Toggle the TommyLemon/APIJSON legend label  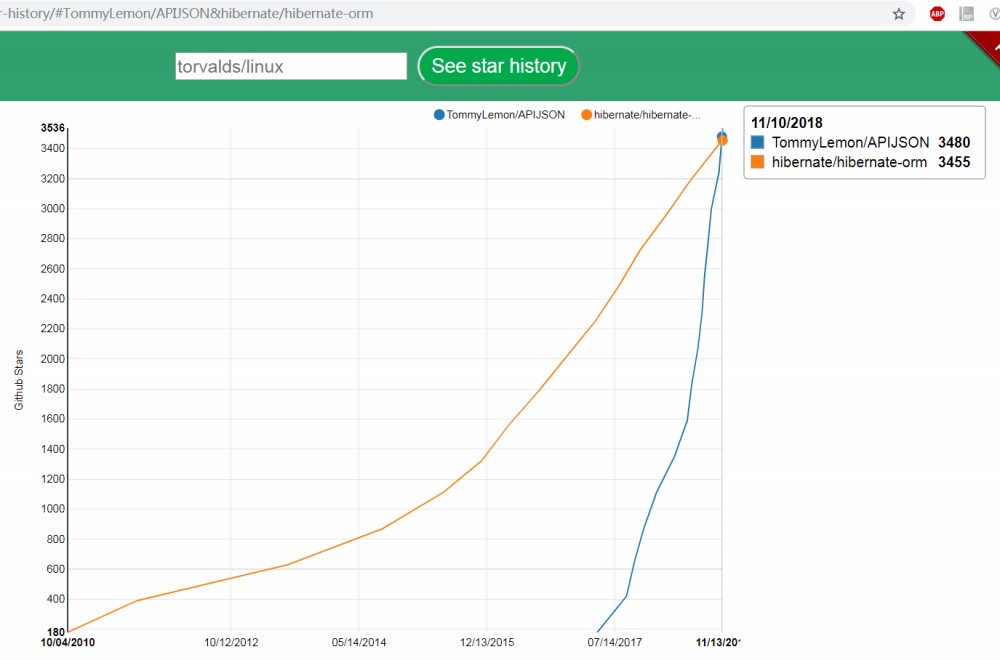pos(505,115)
